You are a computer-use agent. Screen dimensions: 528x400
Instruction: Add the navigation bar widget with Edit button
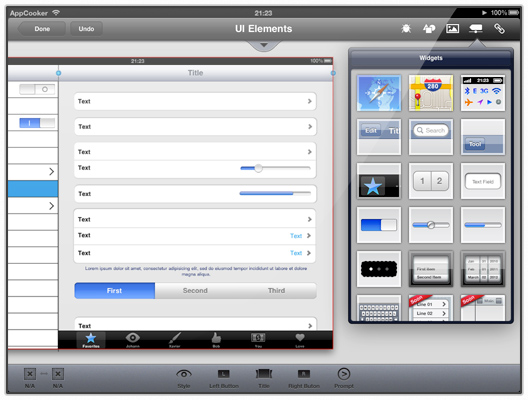[x=379, y=137]
